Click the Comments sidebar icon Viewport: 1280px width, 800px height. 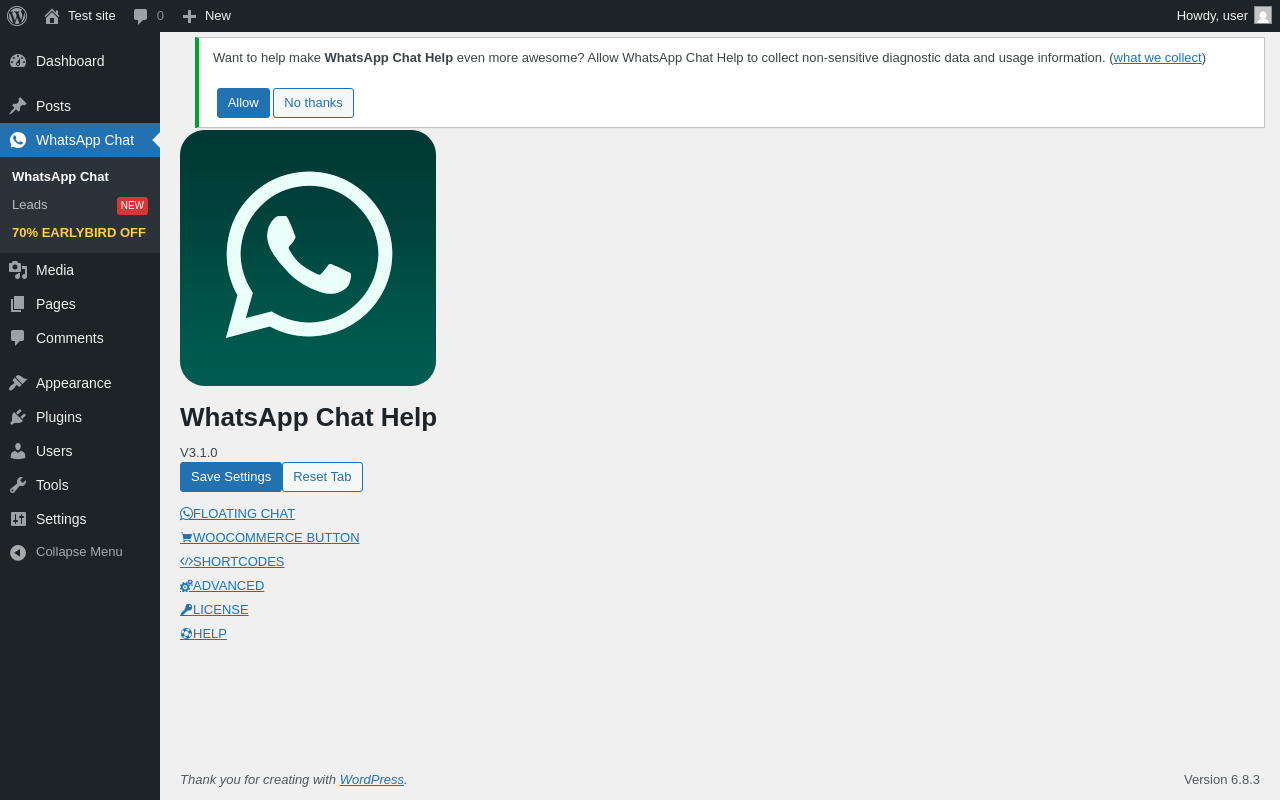pyautogui.click(x=18, y=338)
